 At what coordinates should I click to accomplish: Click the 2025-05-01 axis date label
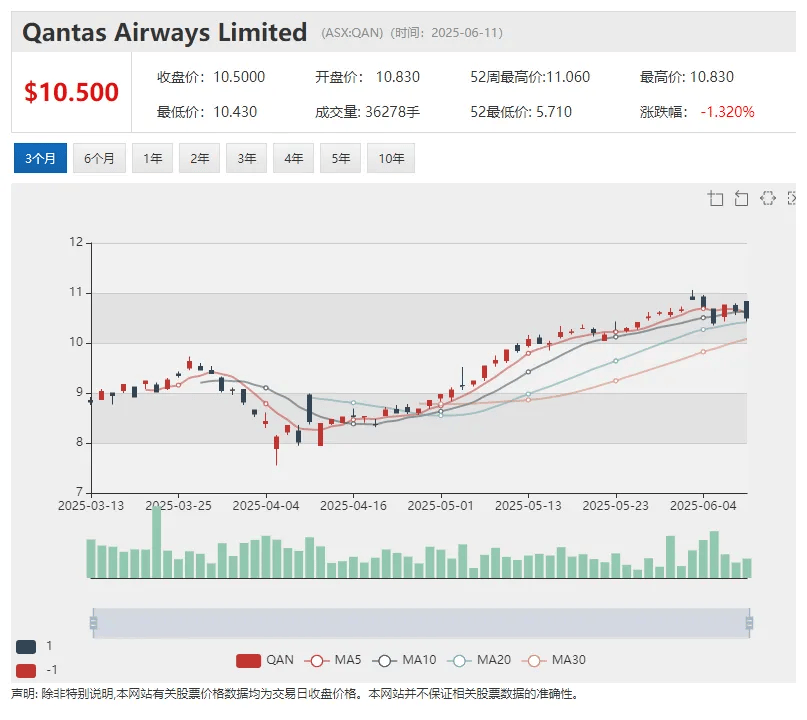pos(441,506)
